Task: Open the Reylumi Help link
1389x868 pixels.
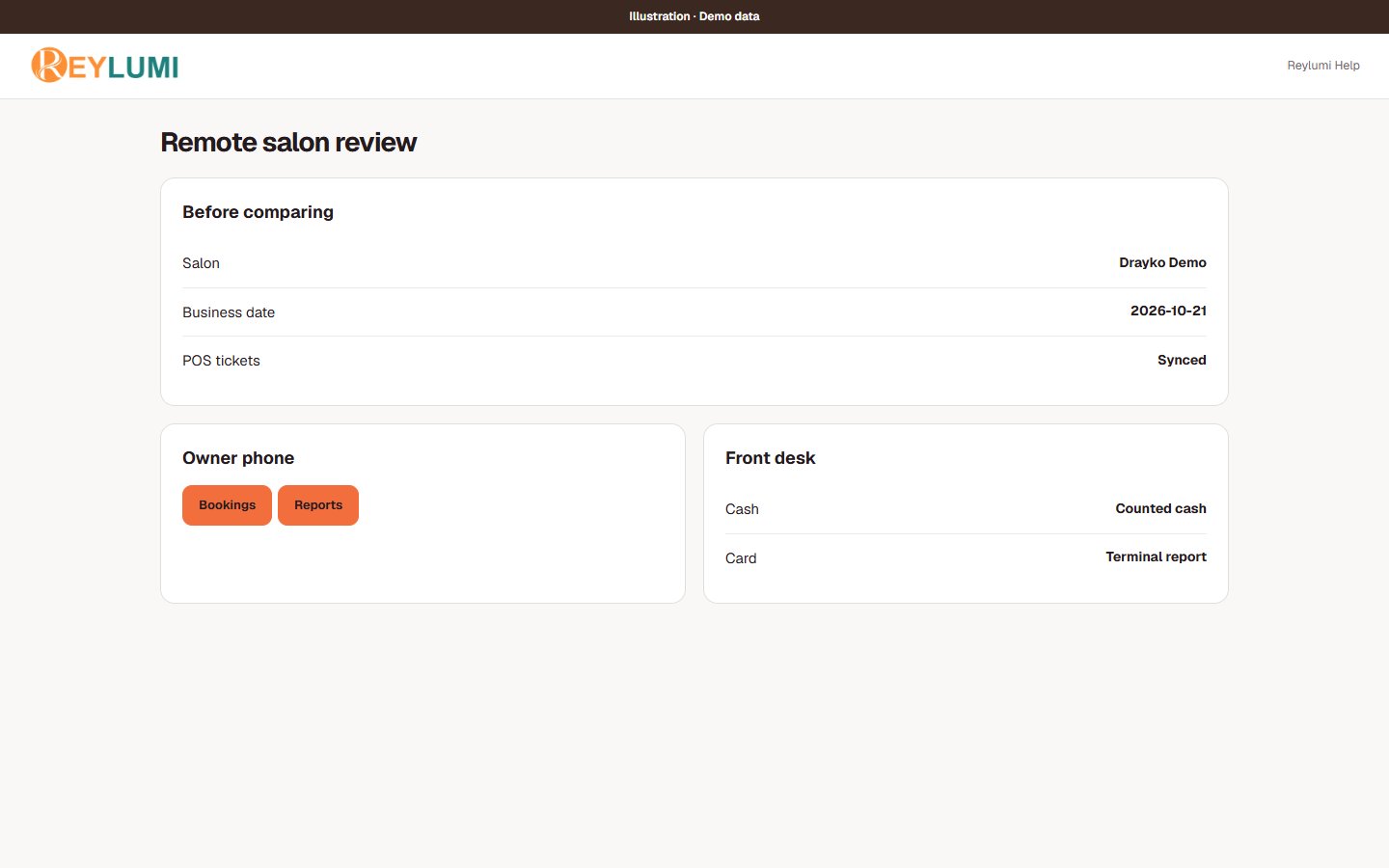Action: pyautogui.click(x=1323, y=66)
